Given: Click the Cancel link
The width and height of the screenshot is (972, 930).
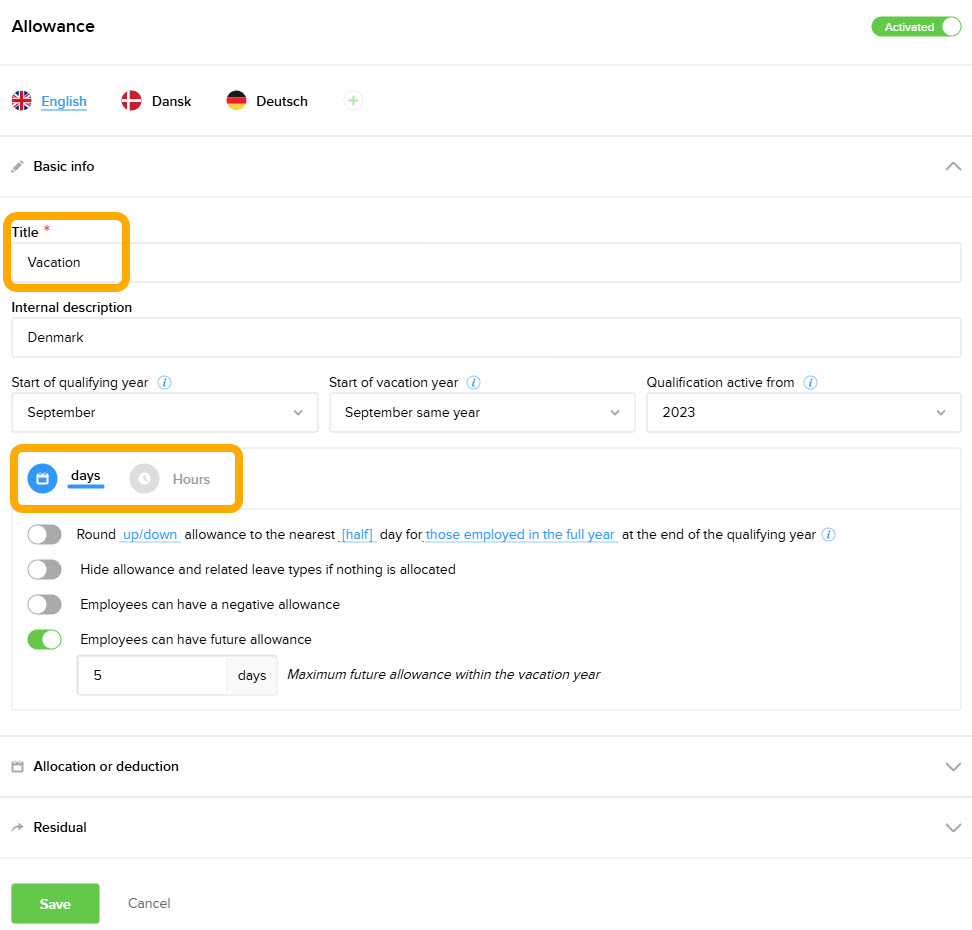Looking at the screenshot, I should [149, 904].
